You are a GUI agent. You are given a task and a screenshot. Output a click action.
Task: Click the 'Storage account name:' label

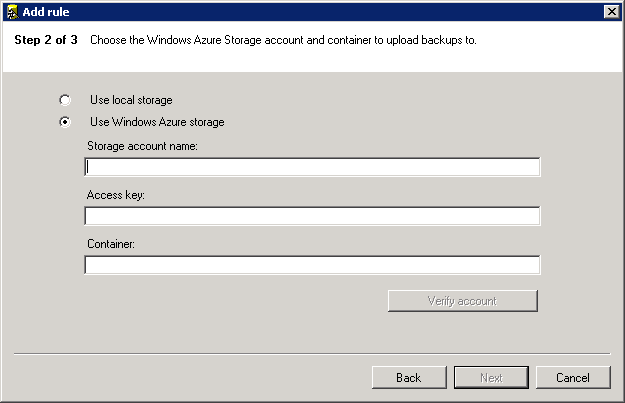142,146
